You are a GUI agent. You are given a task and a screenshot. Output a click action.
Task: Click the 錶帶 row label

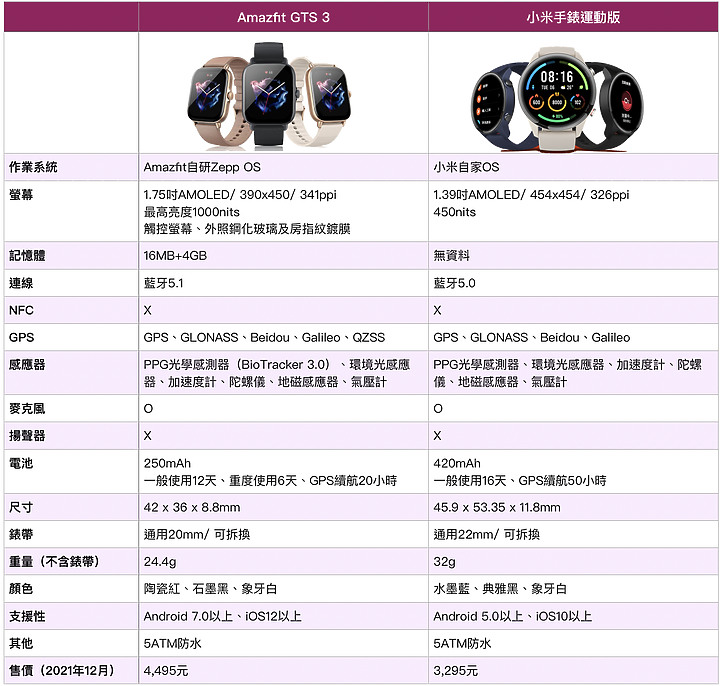click(x=21, y=534)
